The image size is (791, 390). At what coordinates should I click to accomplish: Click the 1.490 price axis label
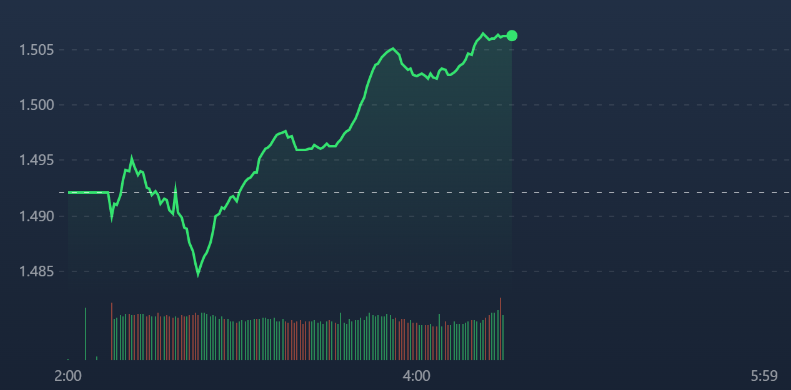tap(34, 216)
